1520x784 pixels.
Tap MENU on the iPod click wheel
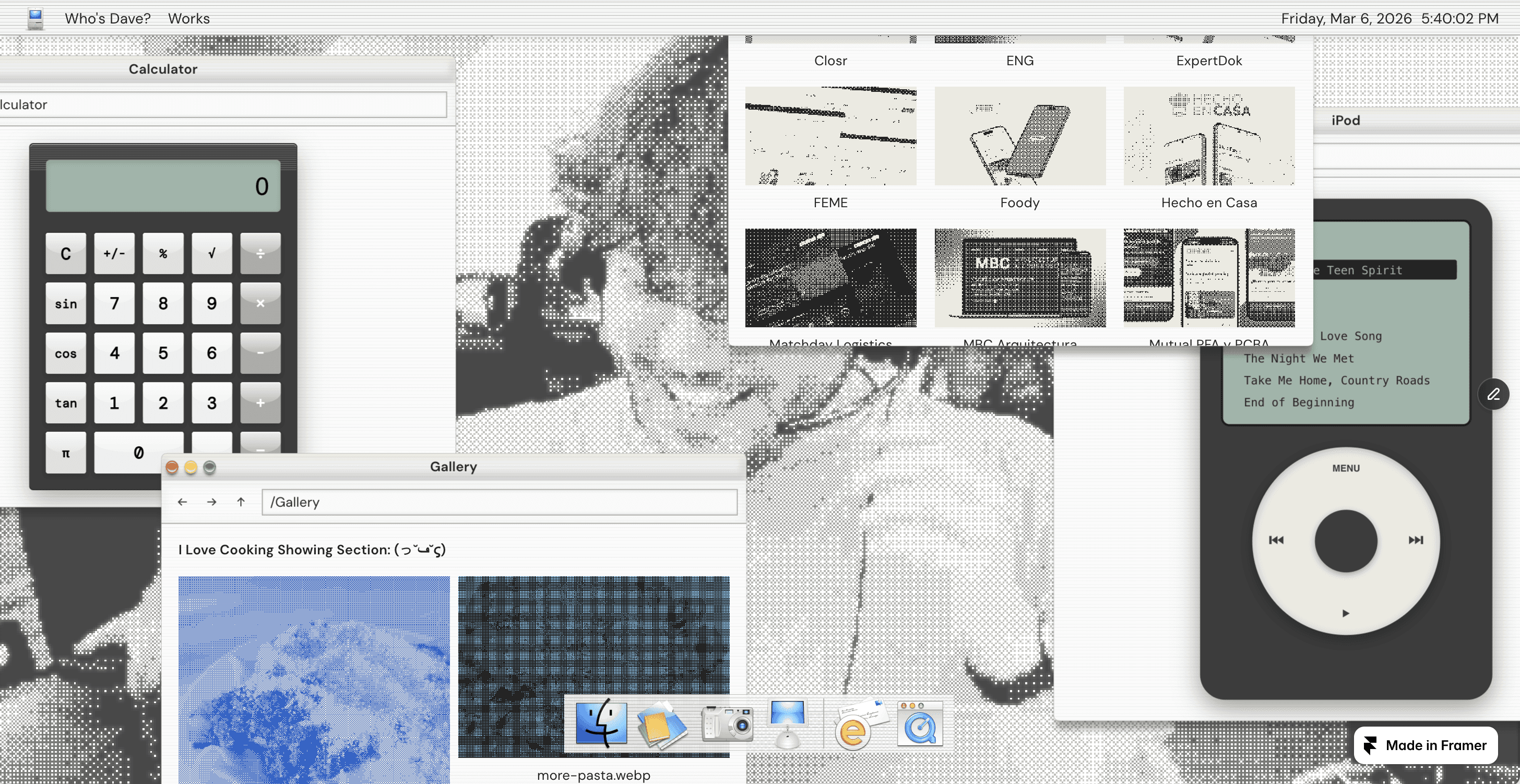click(1345, 468)
